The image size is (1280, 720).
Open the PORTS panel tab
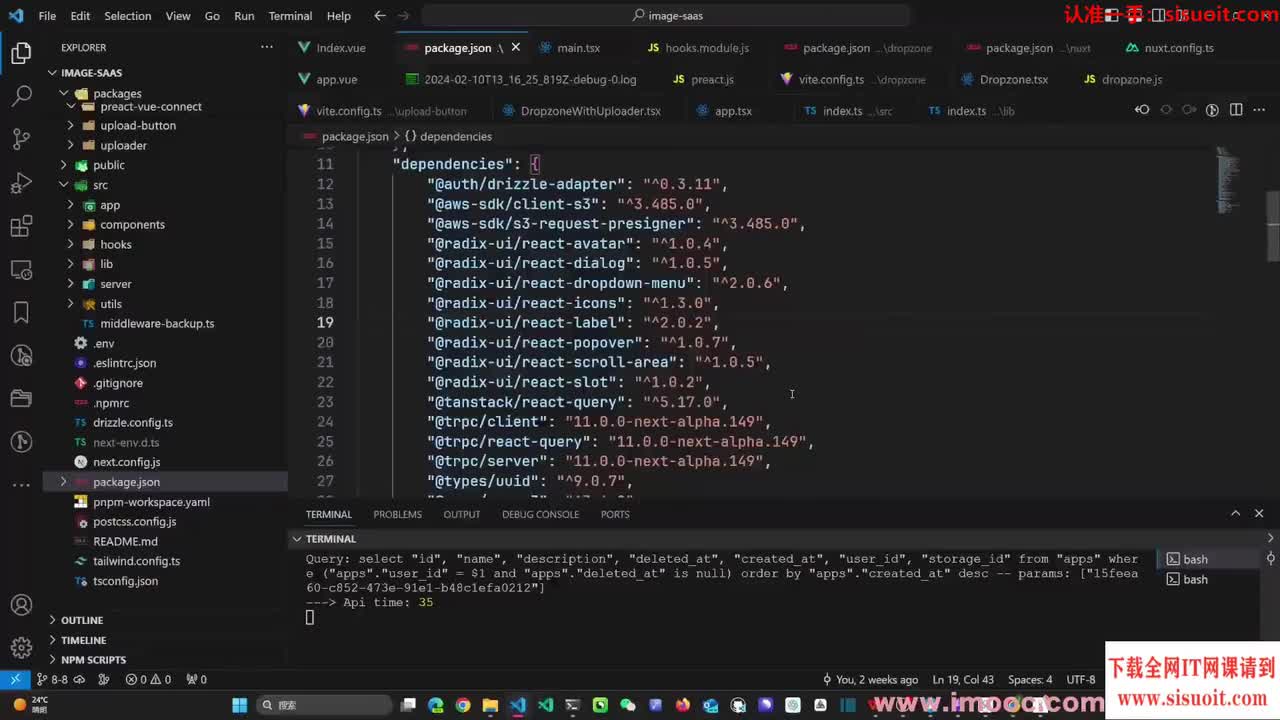pos(615,514)
